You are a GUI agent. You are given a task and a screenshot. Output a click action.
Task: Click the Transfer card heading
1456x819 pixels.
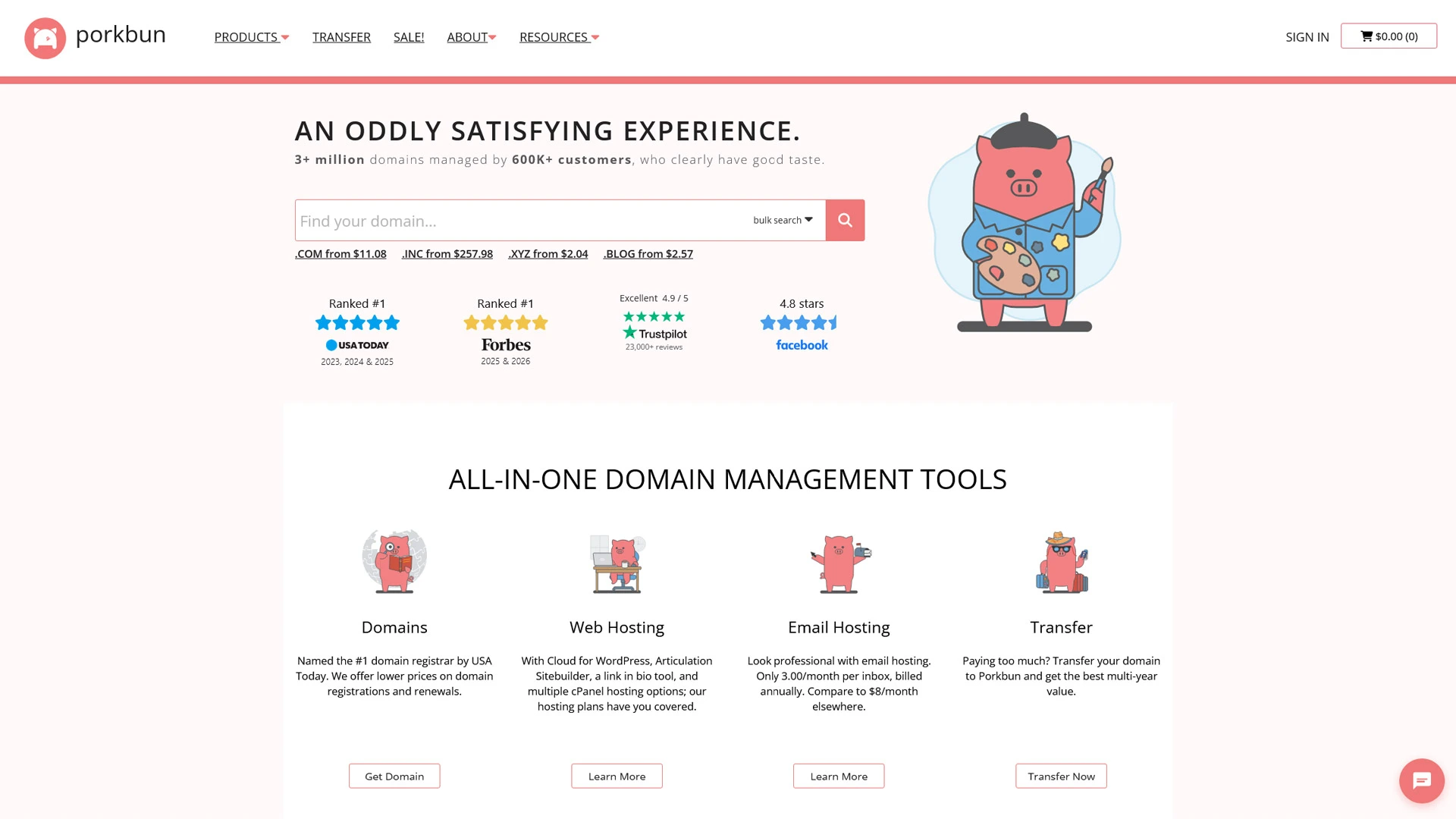pyautogui.click(x=1062, y=627)
